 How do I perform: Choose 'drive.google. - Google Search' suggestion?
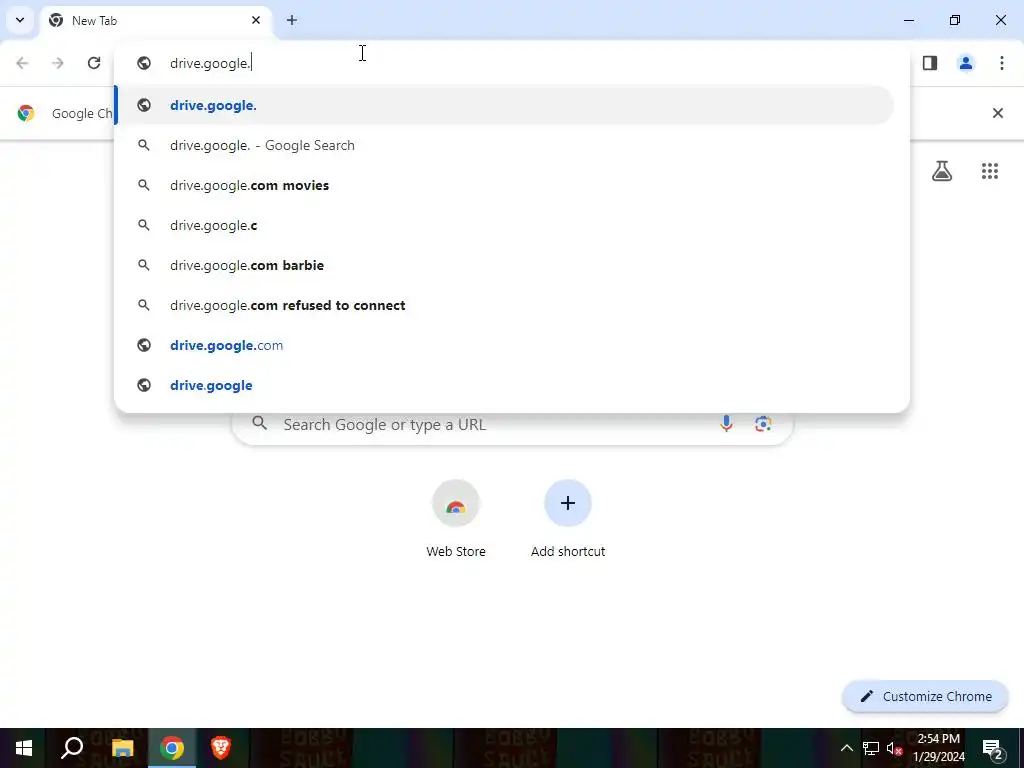(504, 145)
